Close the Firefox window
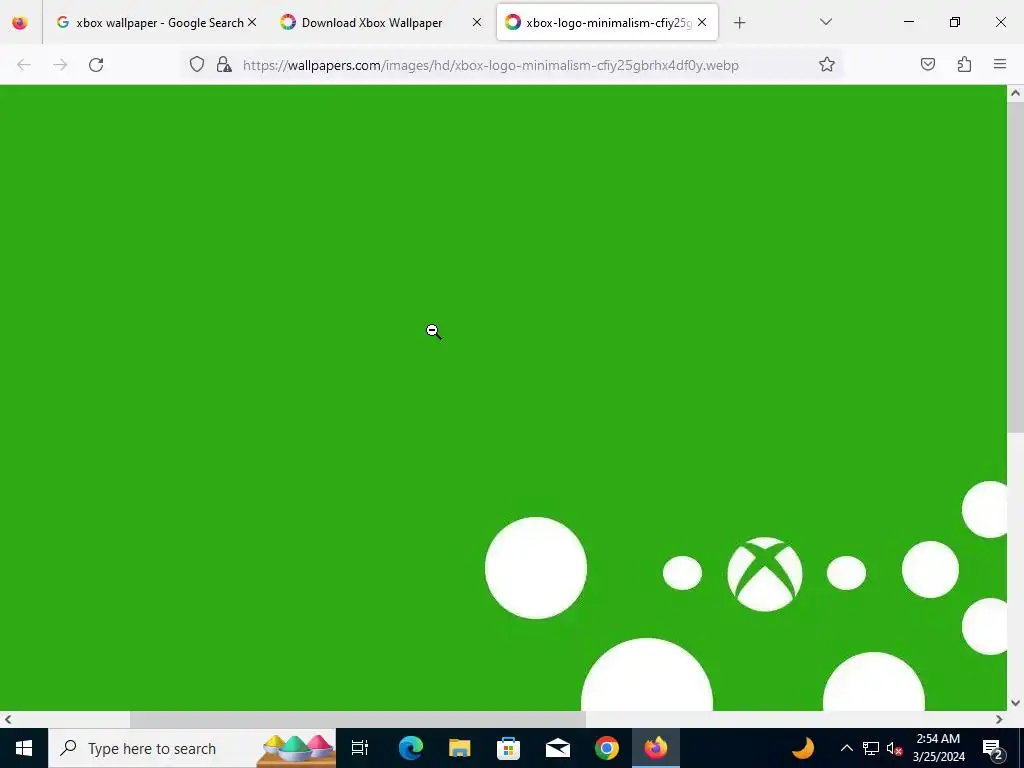Screen dimensions: 1024x768 1000,22
